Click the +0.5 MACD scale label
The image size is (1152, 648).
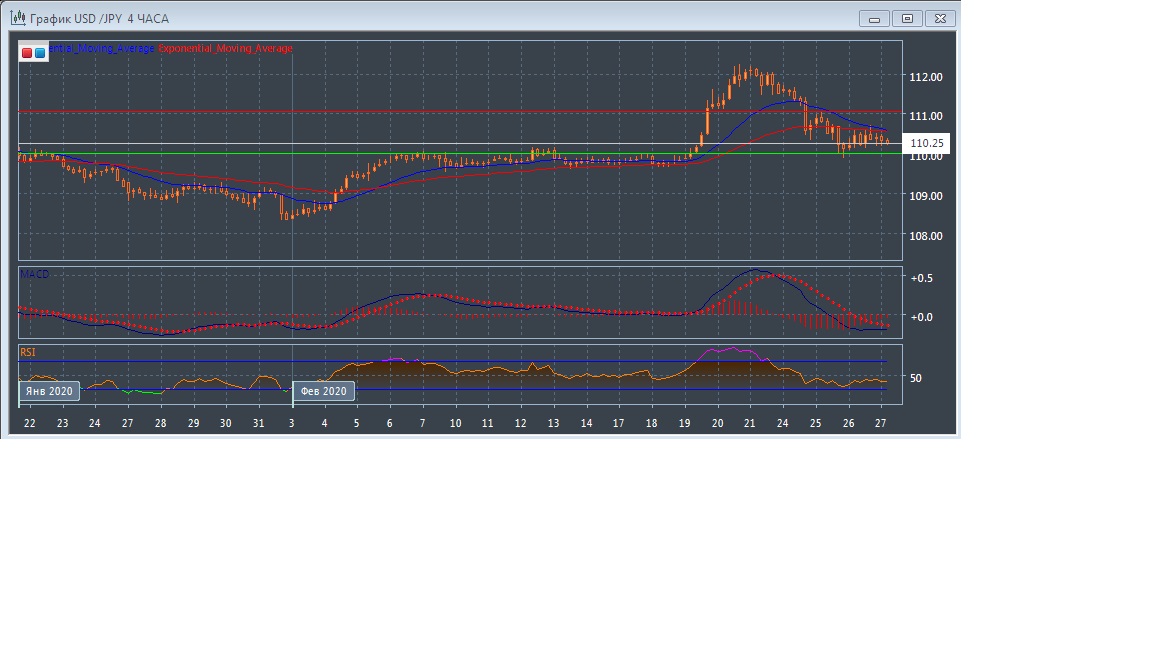pyautogui.click(x=921, y=278)
